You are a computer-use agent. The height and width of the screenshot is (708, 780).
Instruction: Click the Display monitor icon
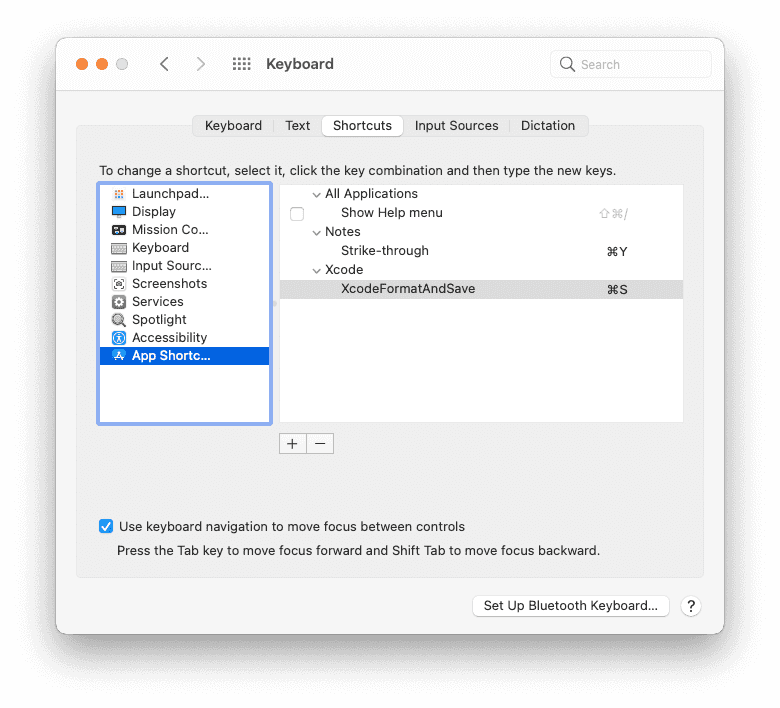pos(119,212)
